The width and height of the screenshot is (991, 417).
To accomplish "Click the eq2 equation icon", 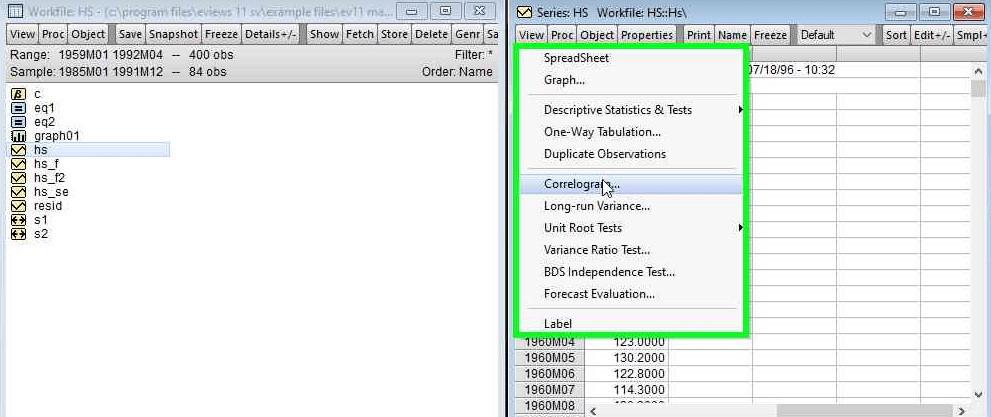I will [x=17, y=121].
